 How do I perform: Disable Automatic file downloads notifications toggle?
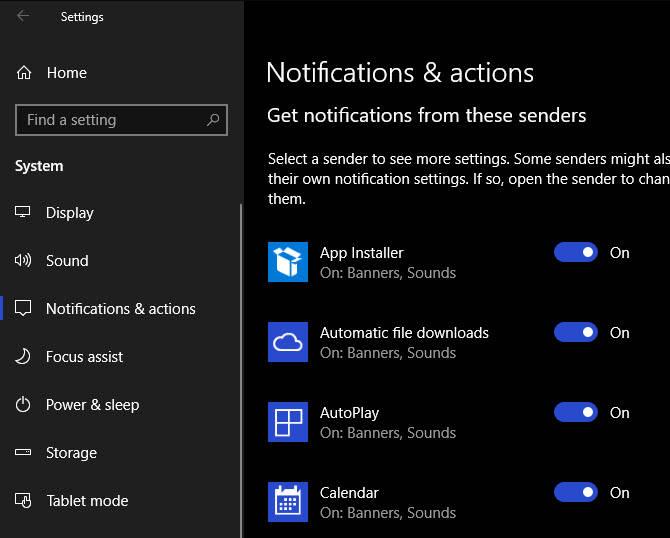click(576, 332)
